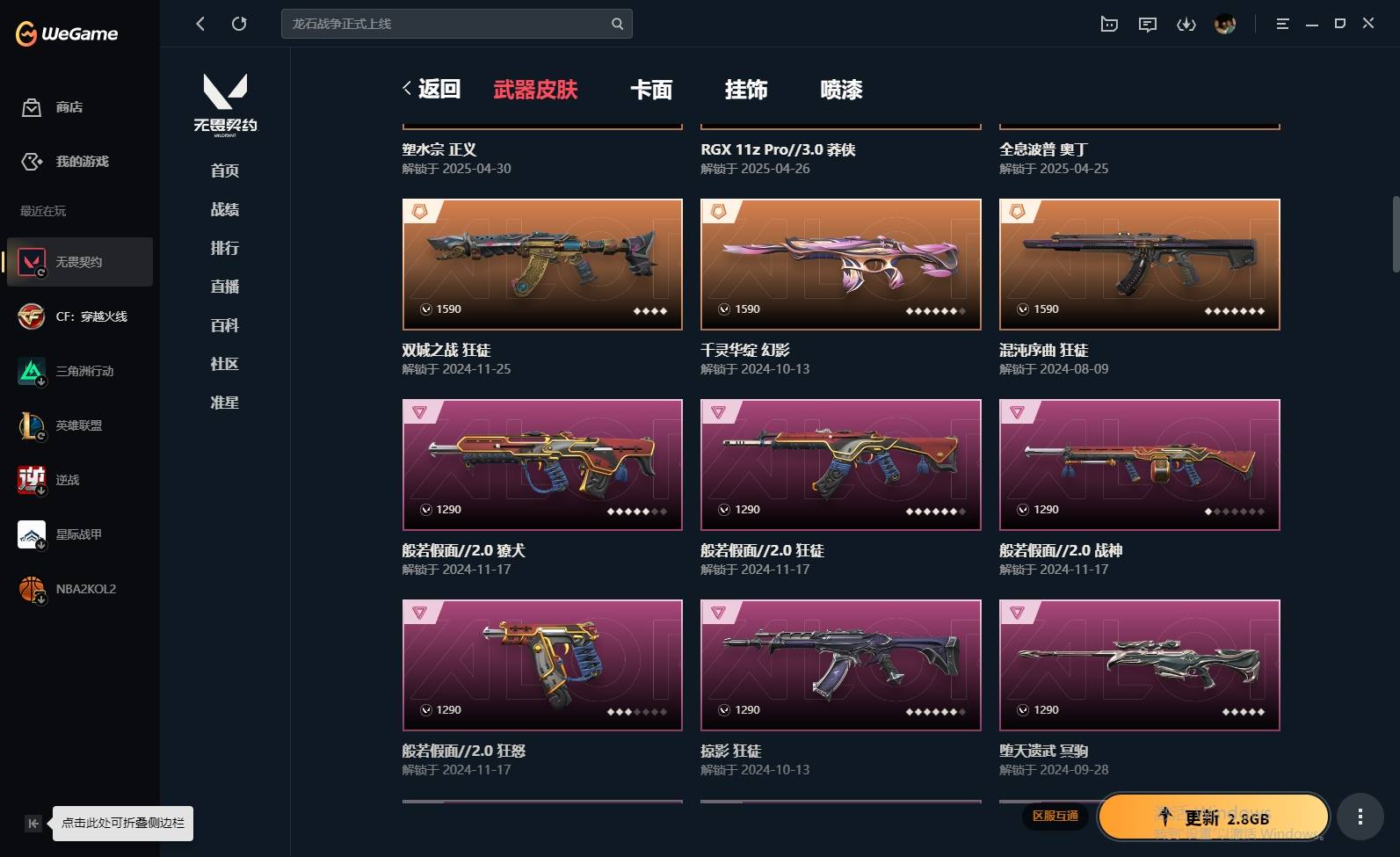Switch to the 卡面 tab

click(x=651, y=90)
